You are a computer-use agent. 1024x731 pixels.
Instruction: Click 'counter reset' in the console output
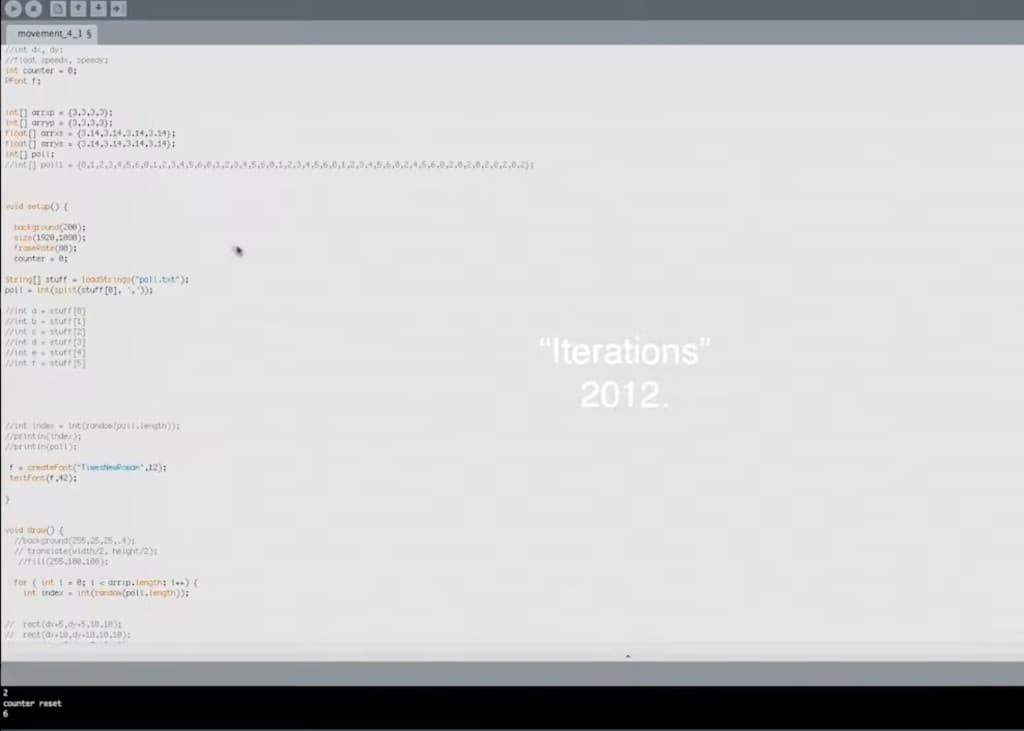(x=32, y=704)
